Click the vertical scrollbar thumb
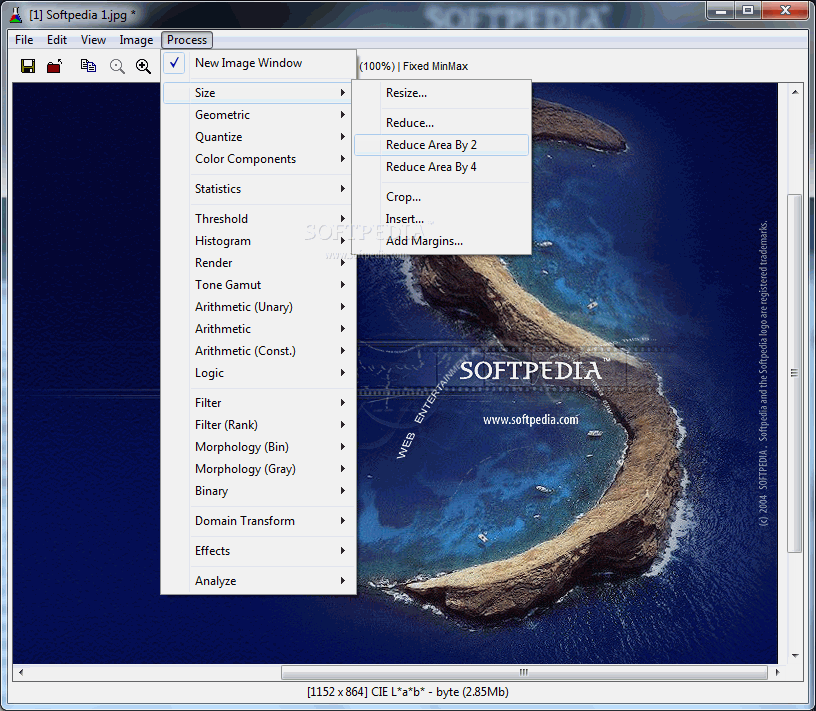 794,373
